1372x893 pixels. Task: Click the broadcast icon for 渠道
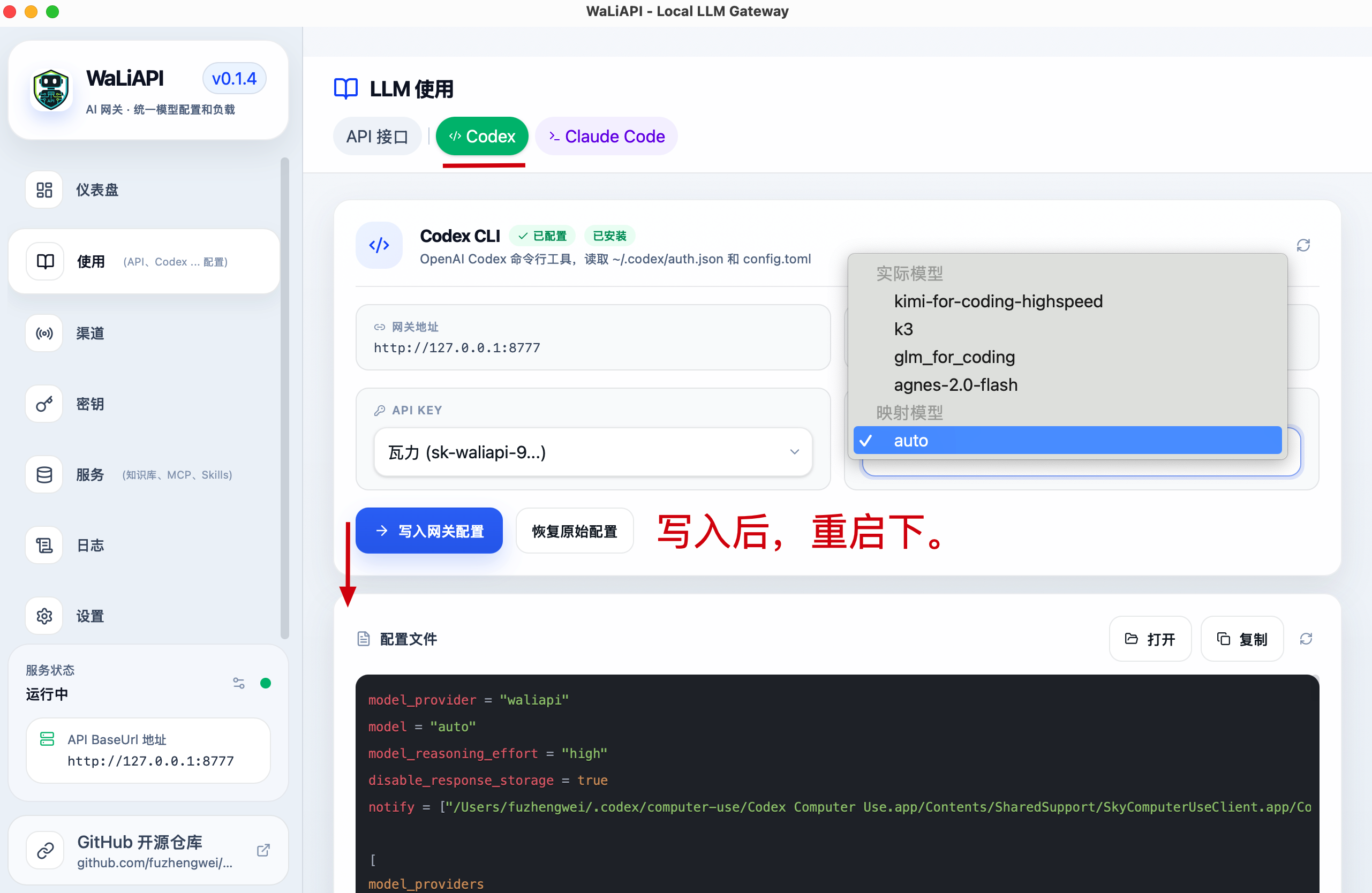coord(44,333)
